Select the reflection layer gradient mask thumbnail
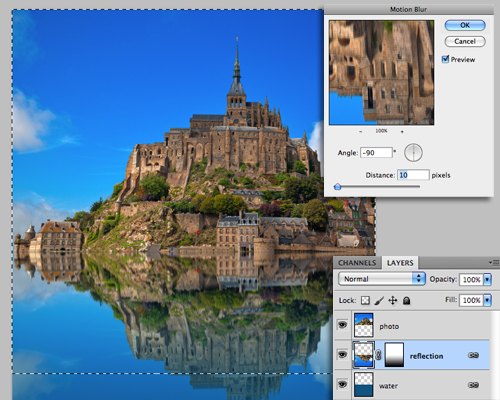Screen dimensions: 500x400 point(394,355)
